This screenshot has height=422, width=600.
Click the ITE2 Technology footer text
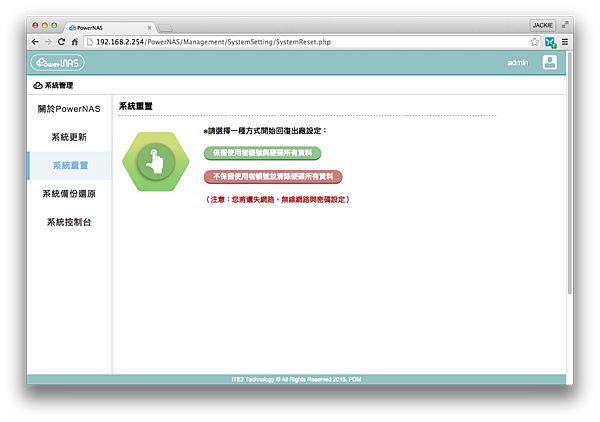click(296, 380)
